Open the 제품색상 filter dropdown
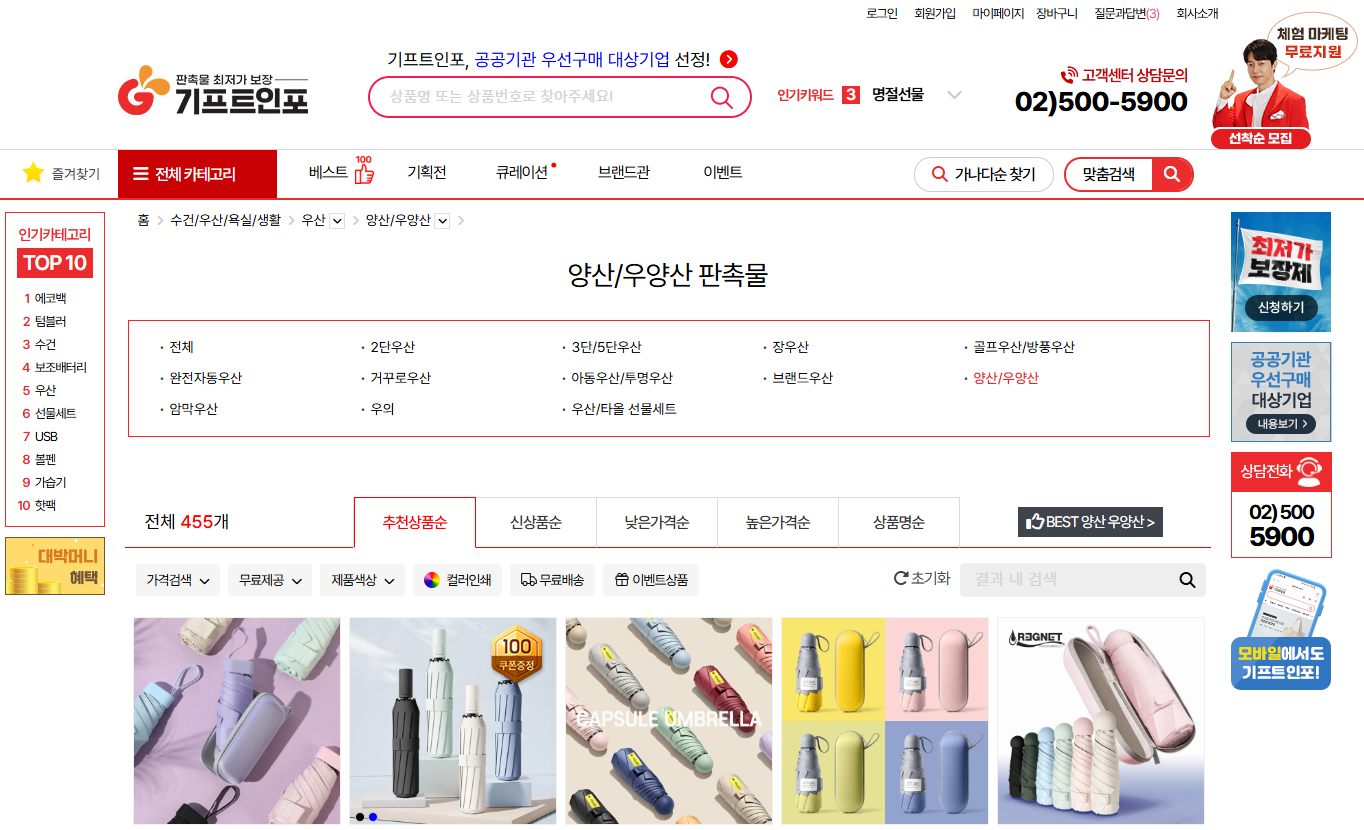This screenshot has width=1364, height=830. click(x=362, y=580)
